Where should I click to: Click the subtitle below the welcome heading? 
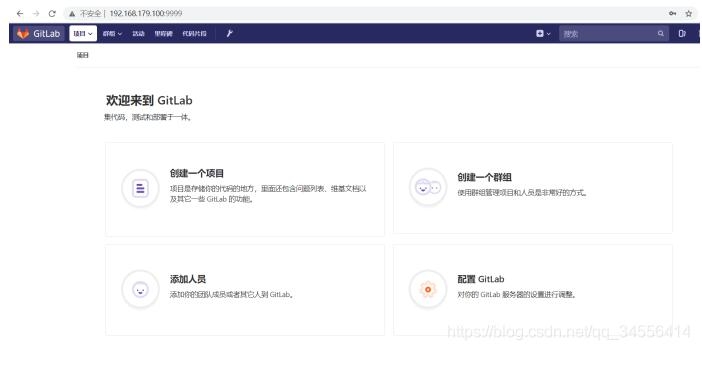click(148, 117)
